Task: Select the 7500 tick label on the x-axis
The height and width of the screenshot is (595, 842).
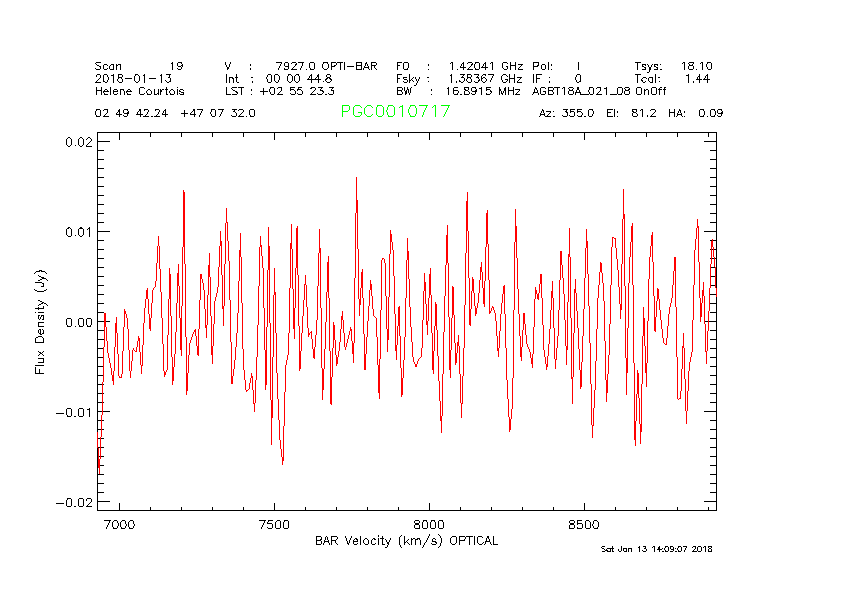Action: (x=274, y=525)
